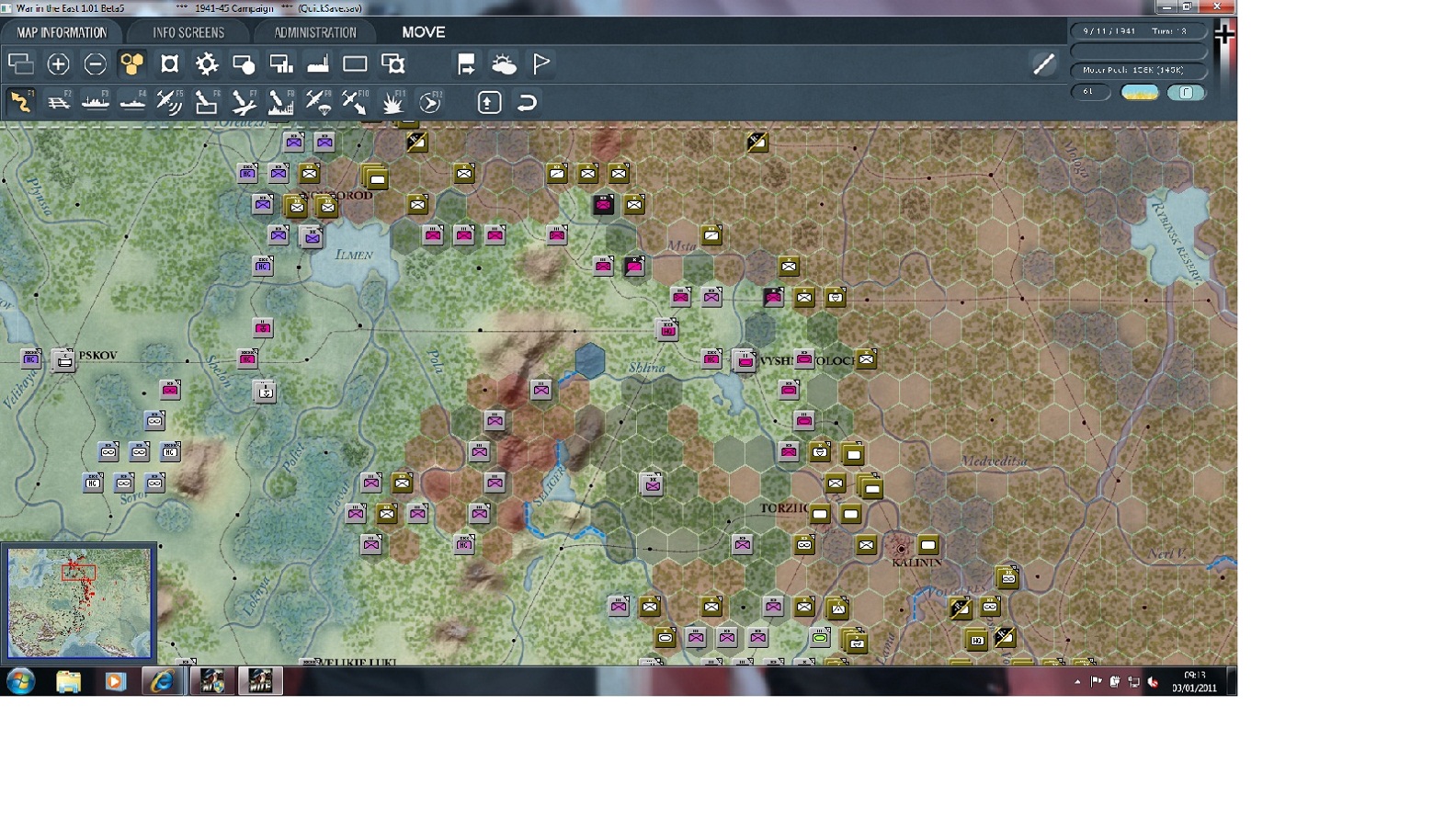Click the Kalinin city hex
The image size is (1456, 819).
tap(901, 548)
